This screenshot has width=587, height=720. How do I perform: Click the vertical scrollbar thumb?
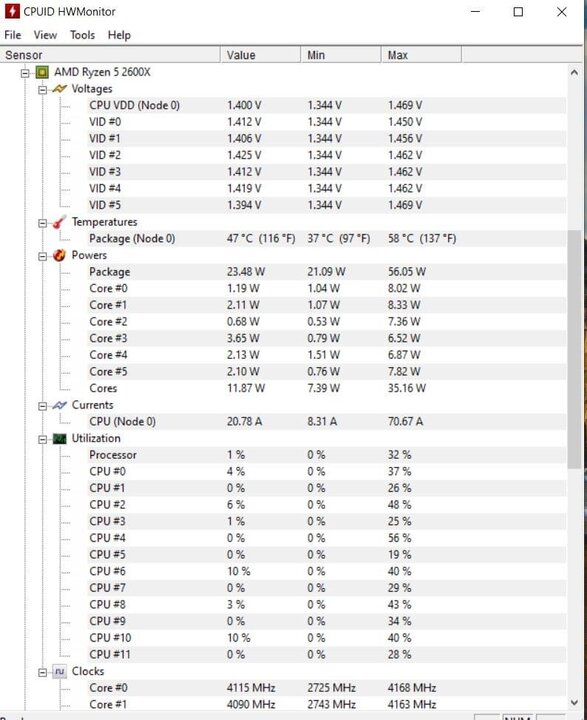click(x=574, y=349)
